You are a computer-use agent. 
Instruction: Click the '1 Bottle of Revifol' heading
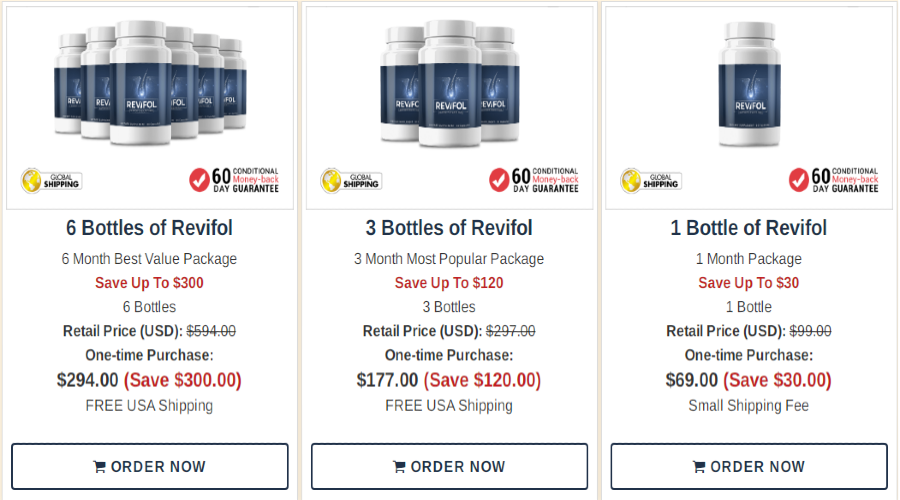(748, 228)
